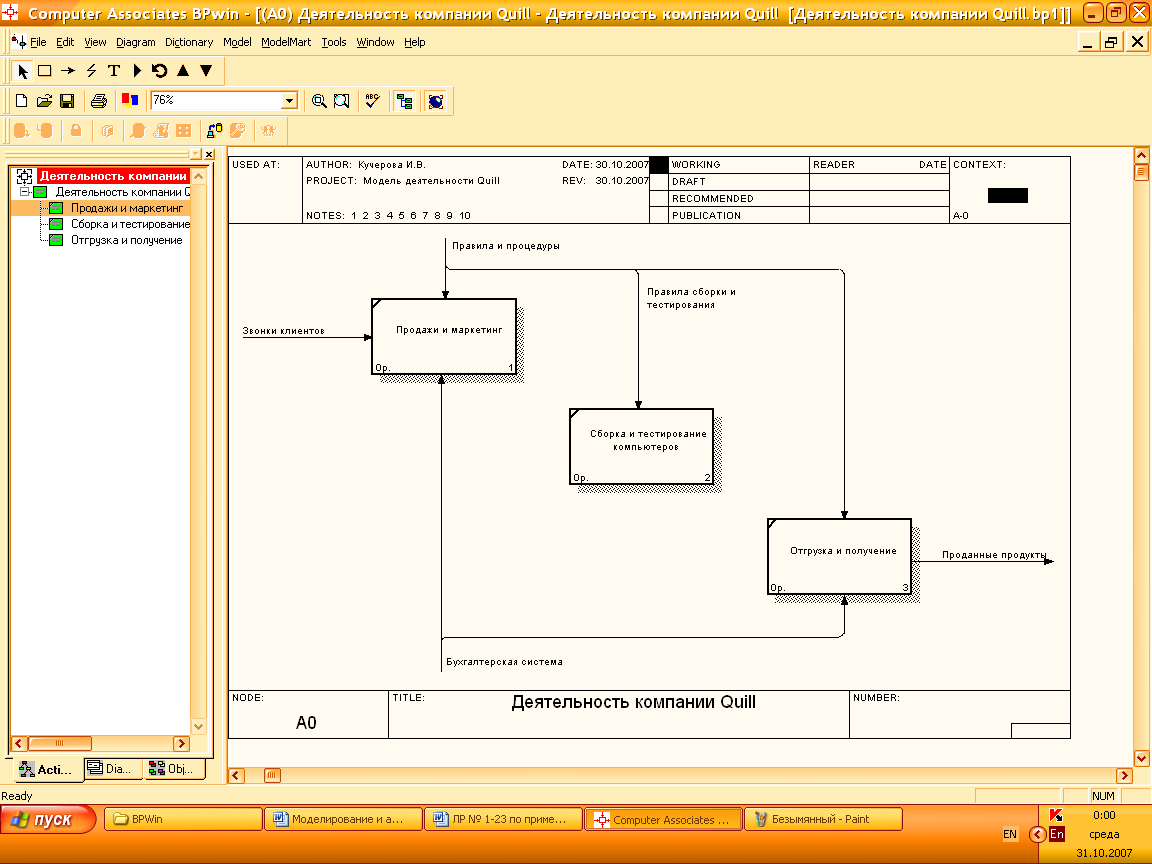The width and height of the screenshot is (1152, 864).
Task: Switch to BPWin folder in taskbar
Action: [x=183, y=819]
